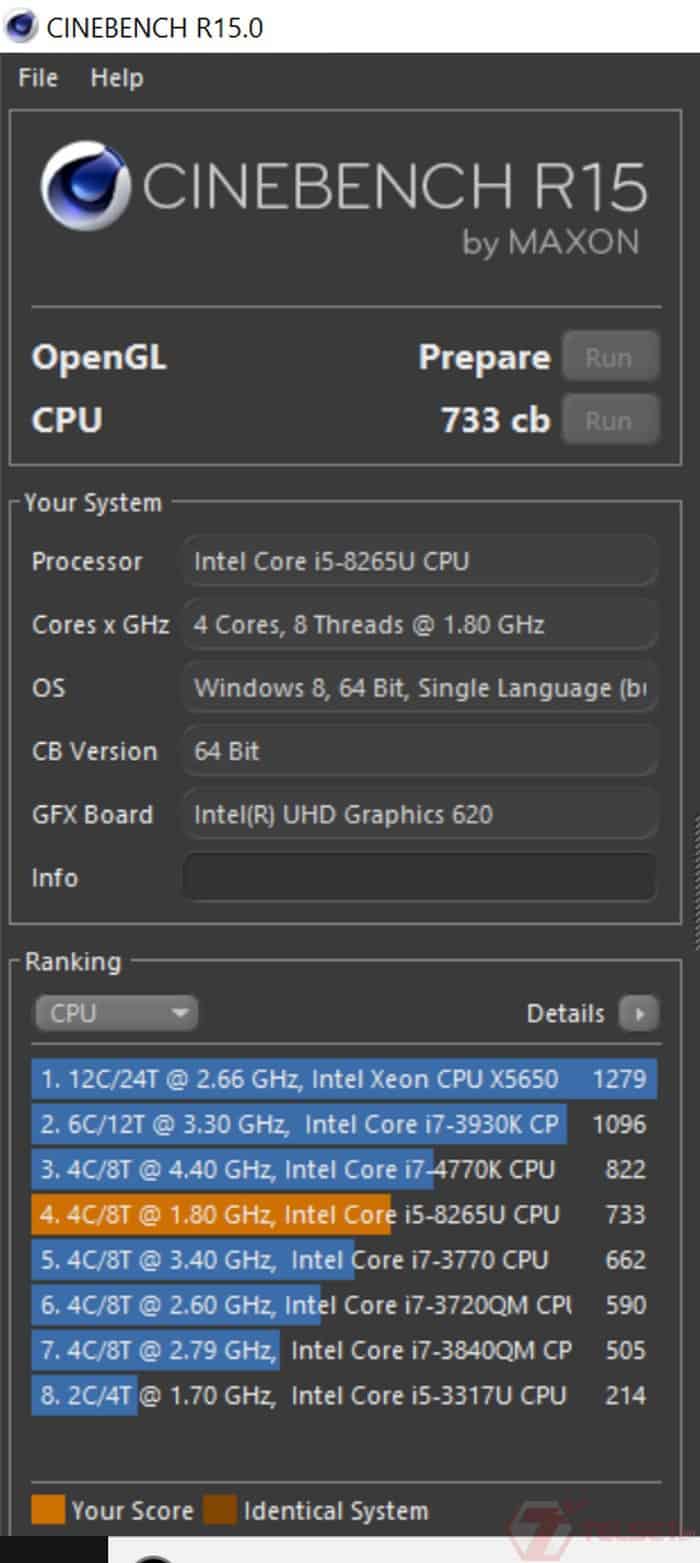
Task: Open the File menu
Action: point(38,78)
